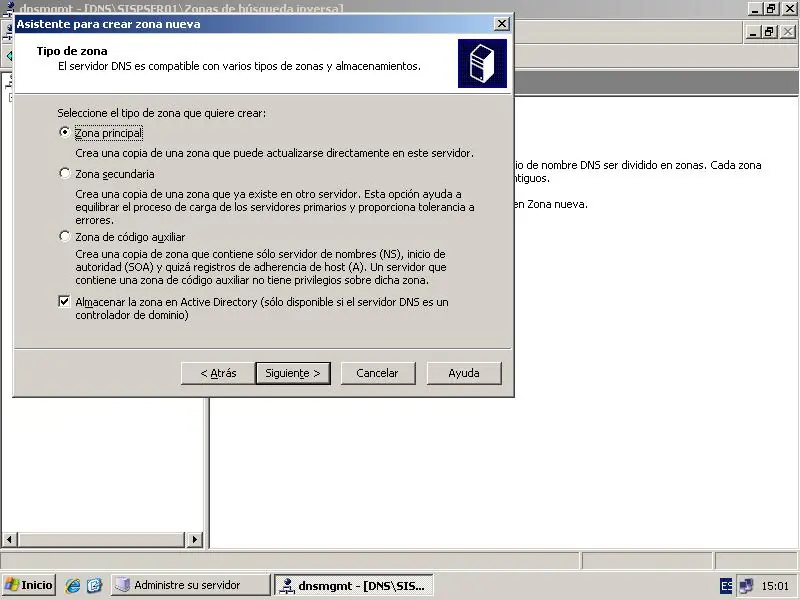This screenshot has width=800, height=600.
Task: Restore the dnsmgmt main window
Action: pos(771,8)
